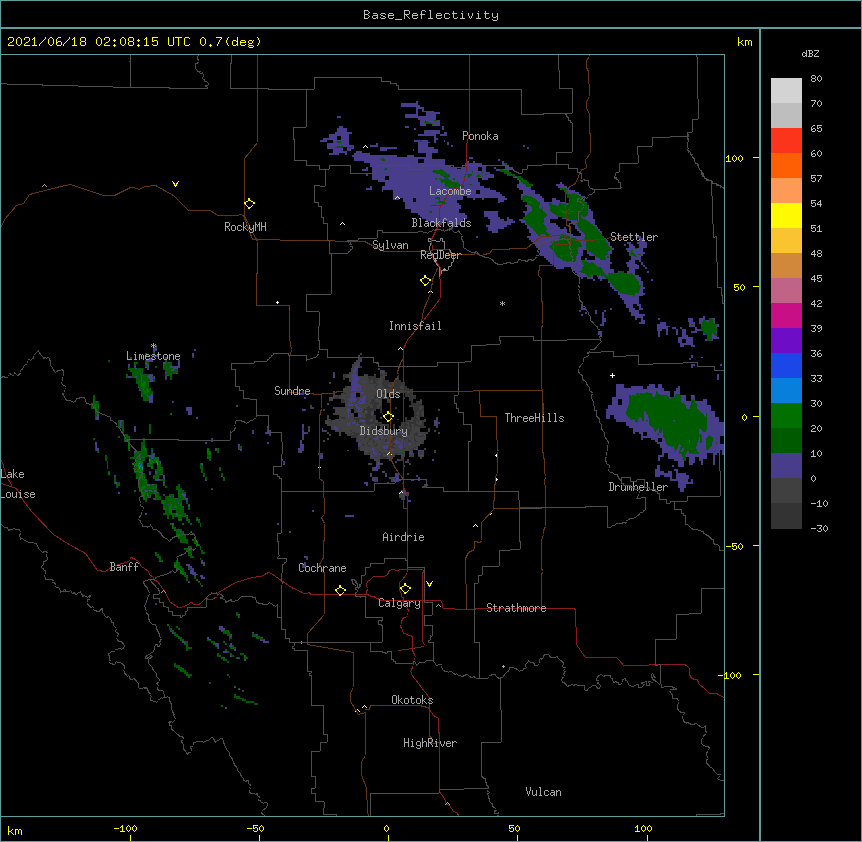Click the Okotoks town label
Viewport: 862px width, 842px height.
[412, 700]
